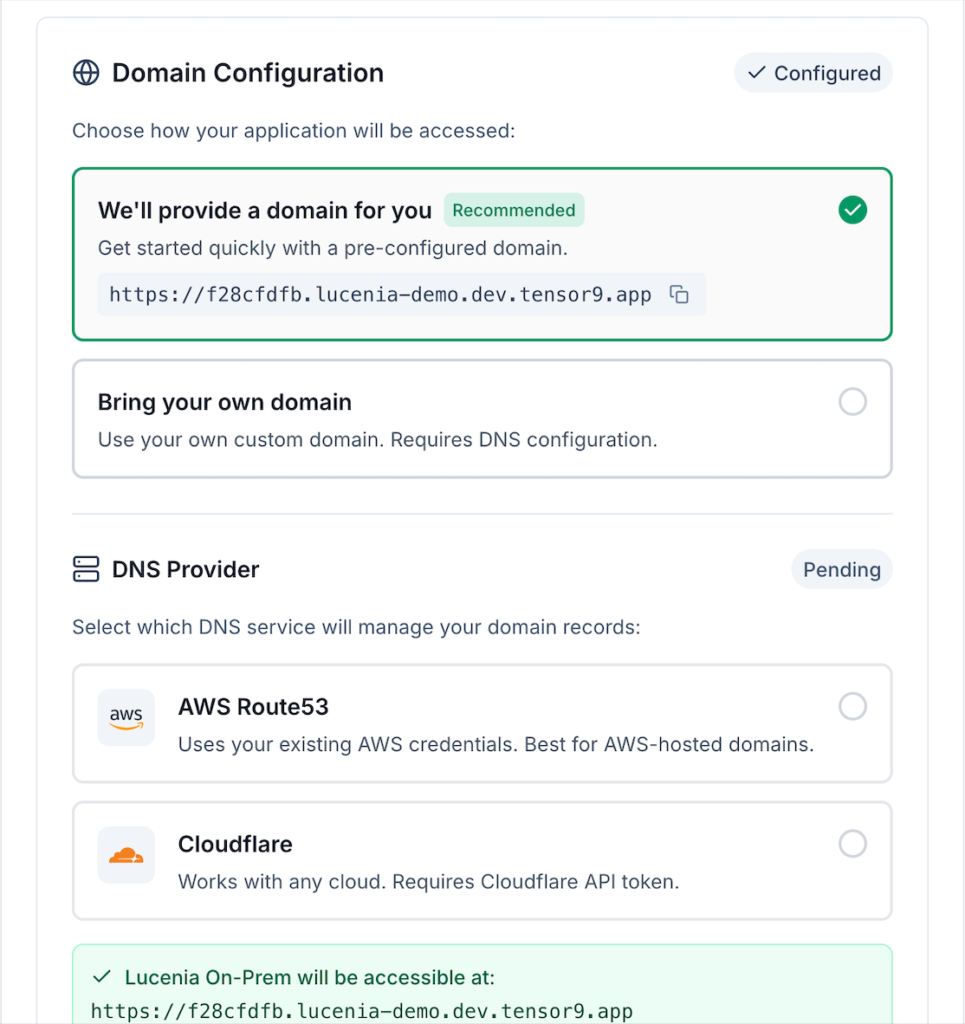Screen dimensions: 965x1024
Task: Click the Recommended badge
Action: pyautogui.click(x=514, y=210)
